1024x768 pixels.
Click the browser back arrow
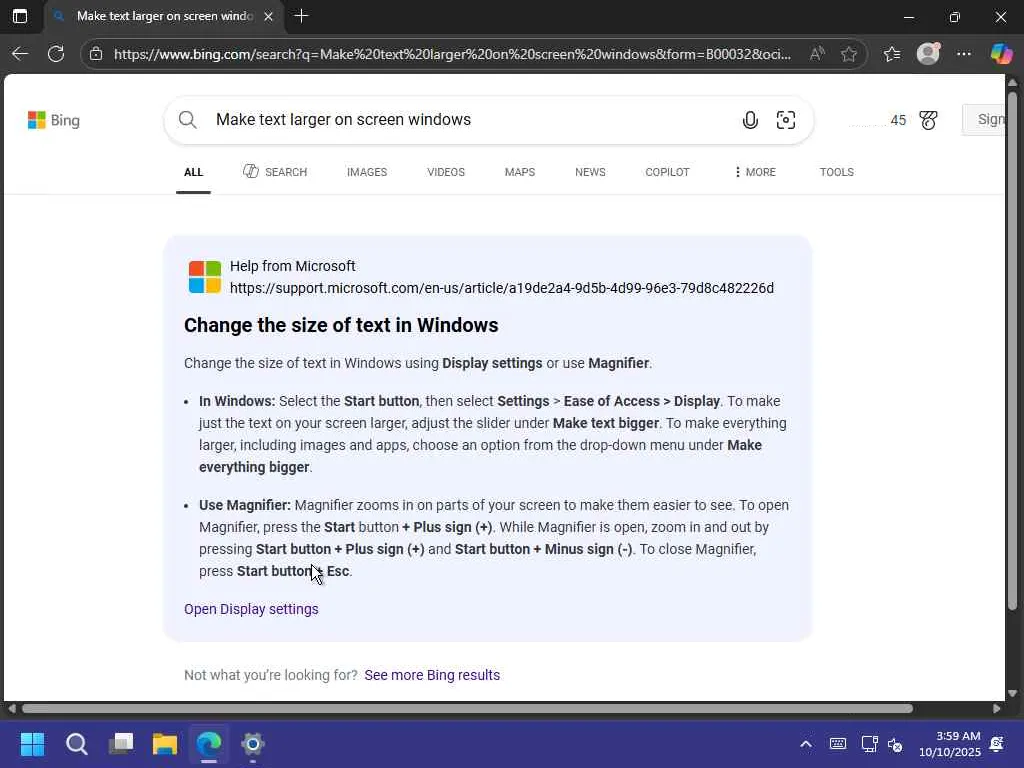(20, 54)
